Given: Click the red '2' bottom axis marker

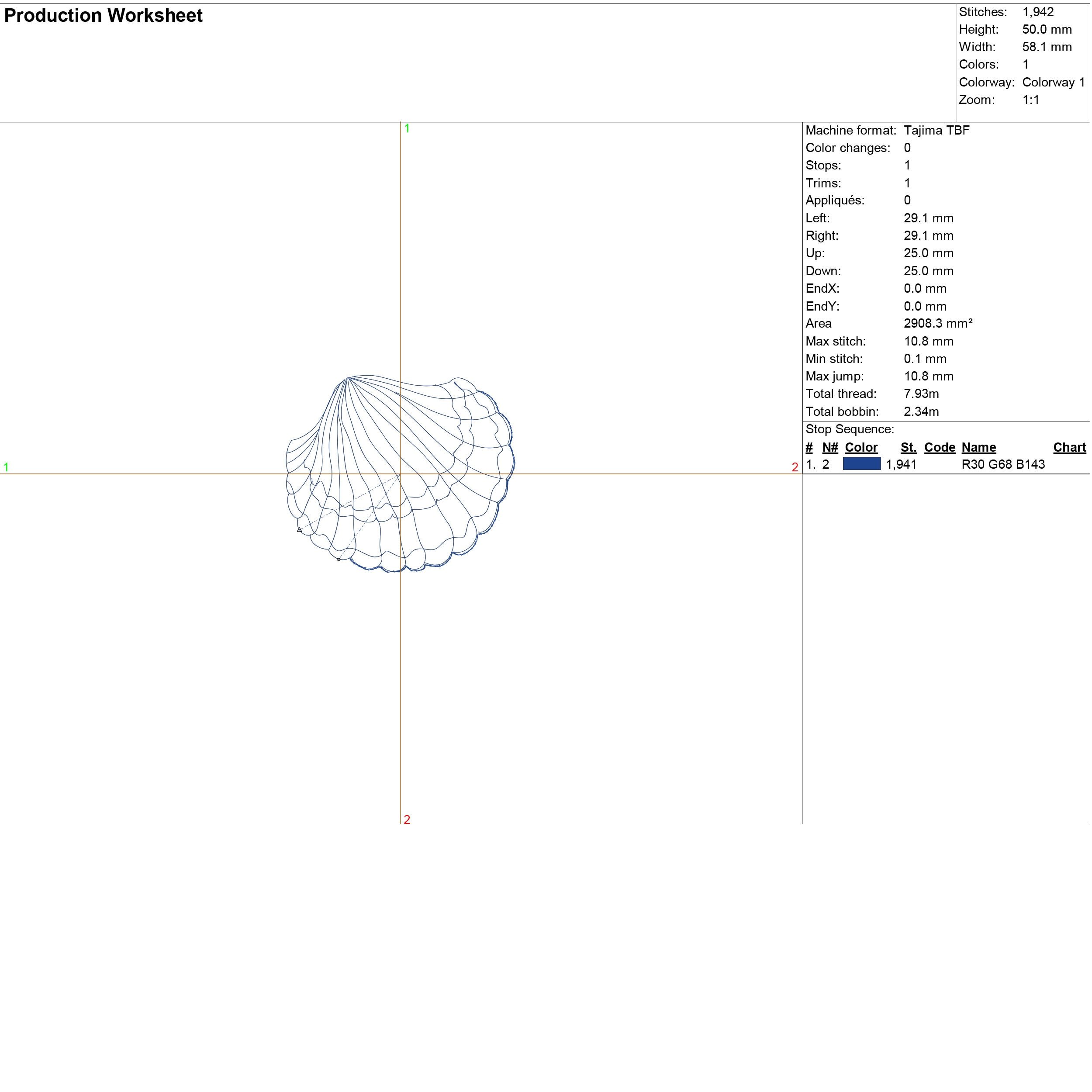Looking at the screenshot, I should [x=407, y=819].
